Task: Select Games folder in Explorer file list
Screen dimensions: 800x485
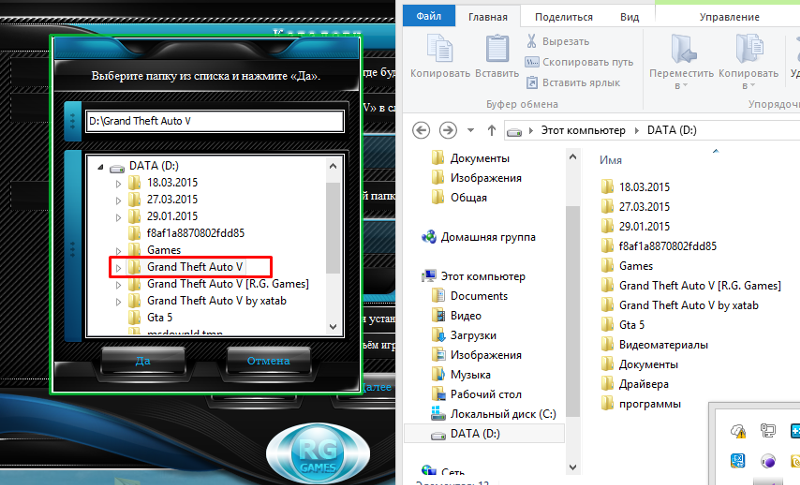Action: [627, 266]
